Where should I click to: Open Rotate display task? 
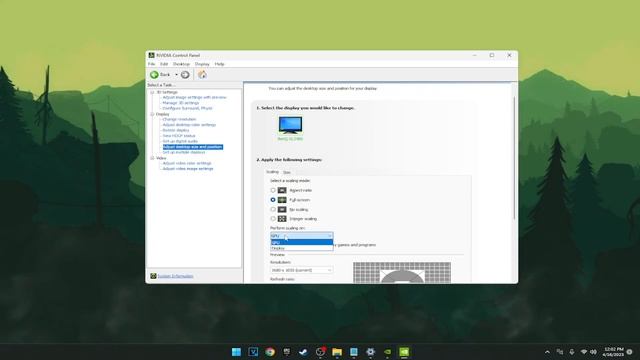(x=176, y=130)
